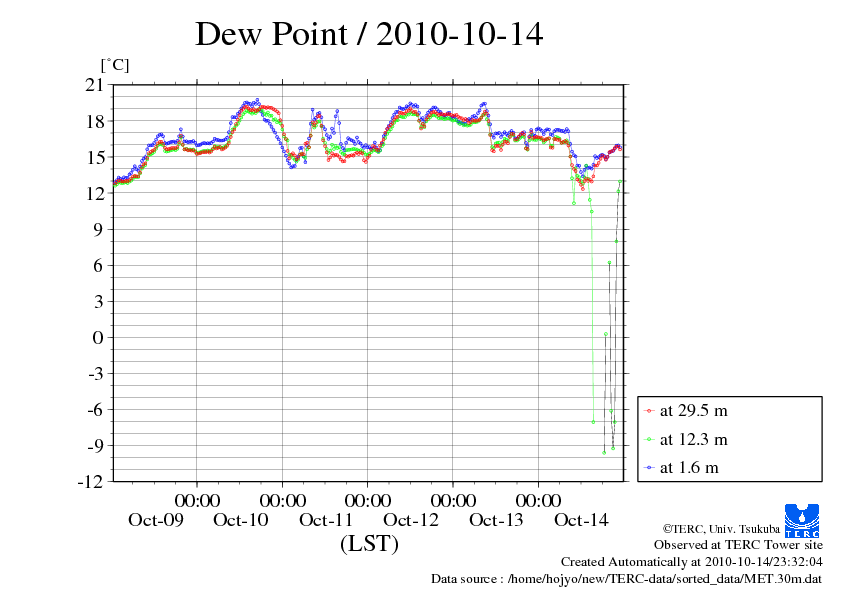The width and height of the screenshot is (842, 595).
Task: Click the '[°C]' unit label
Action: coord(115,66)
